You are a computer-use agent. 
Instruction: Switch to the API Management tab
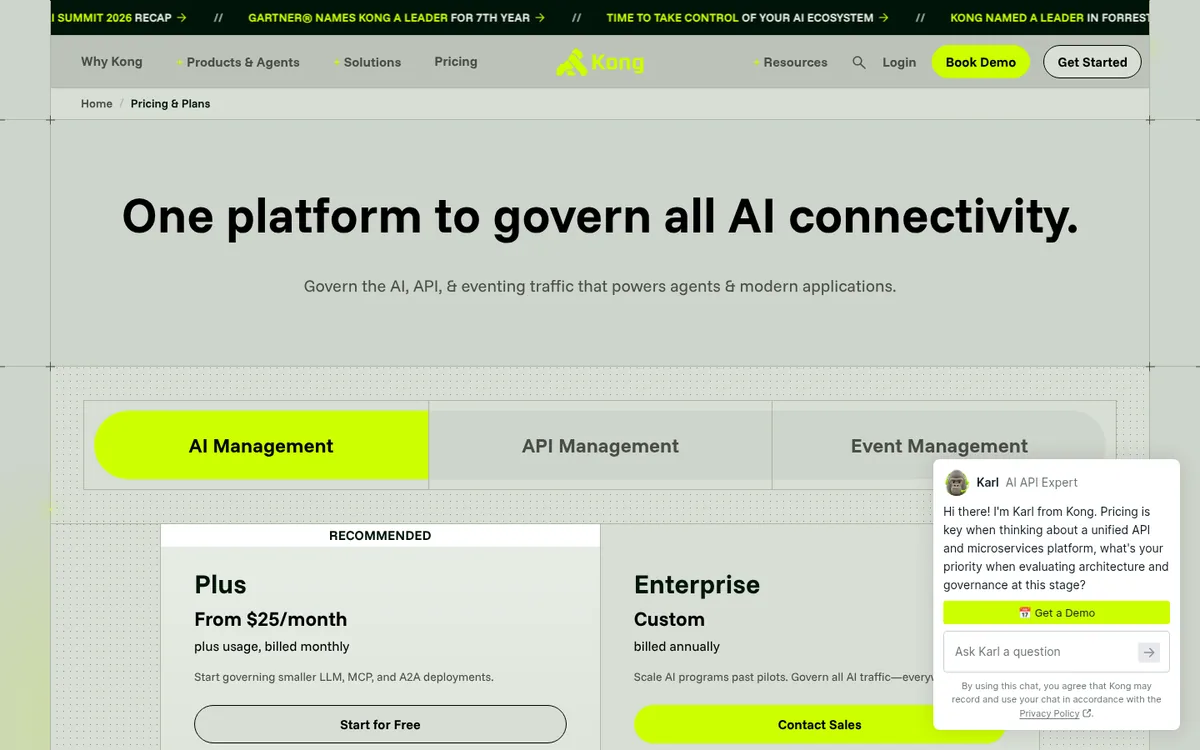click(600, 446)
